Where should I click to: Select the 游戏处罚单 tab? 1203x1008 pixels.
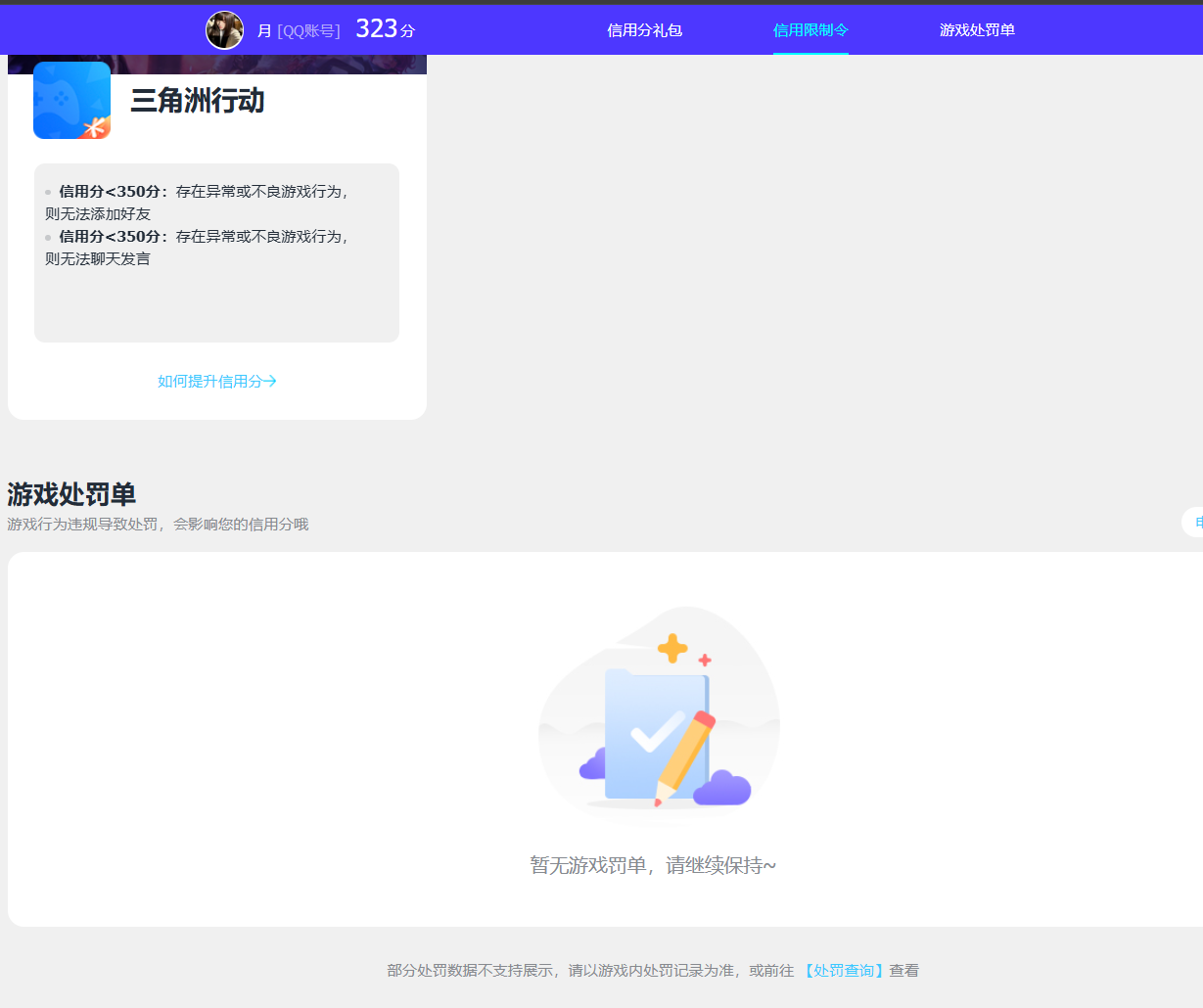(977, 30)
